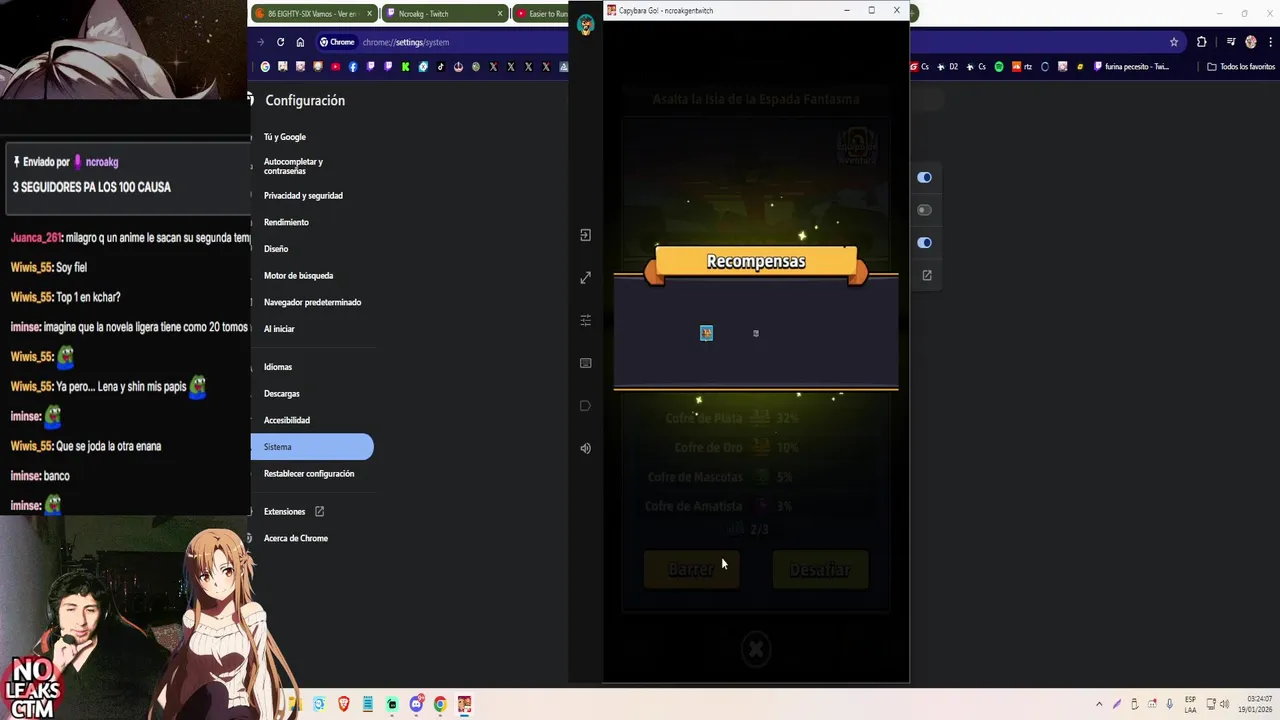The width and height of the screenshot is (1280, 720).
Task: Click the emulator exit/login sidebar icon
Action: pos(586,235)
